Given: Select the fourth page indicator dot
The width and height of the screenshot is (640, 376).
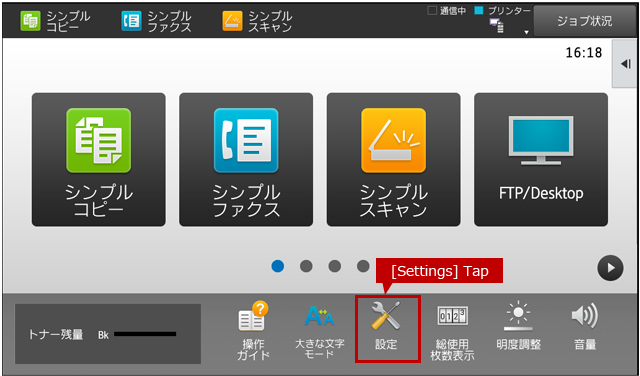Looking at the screenshot, I should pyautogui.click(x=363, y=266).
